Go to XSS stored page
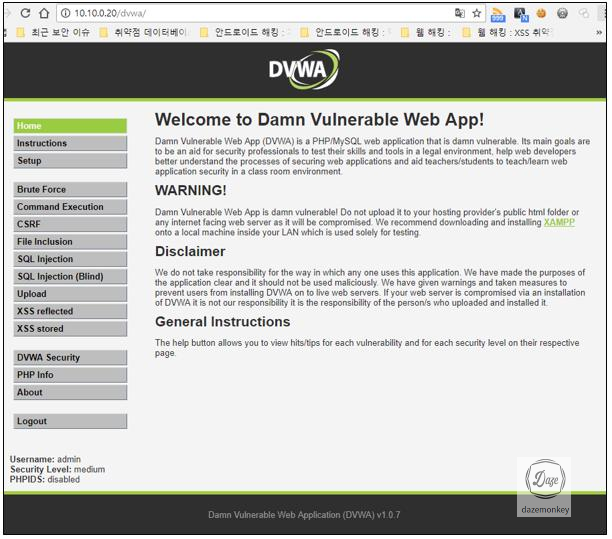This screenshot has height=539, width=612. (70, 329)
